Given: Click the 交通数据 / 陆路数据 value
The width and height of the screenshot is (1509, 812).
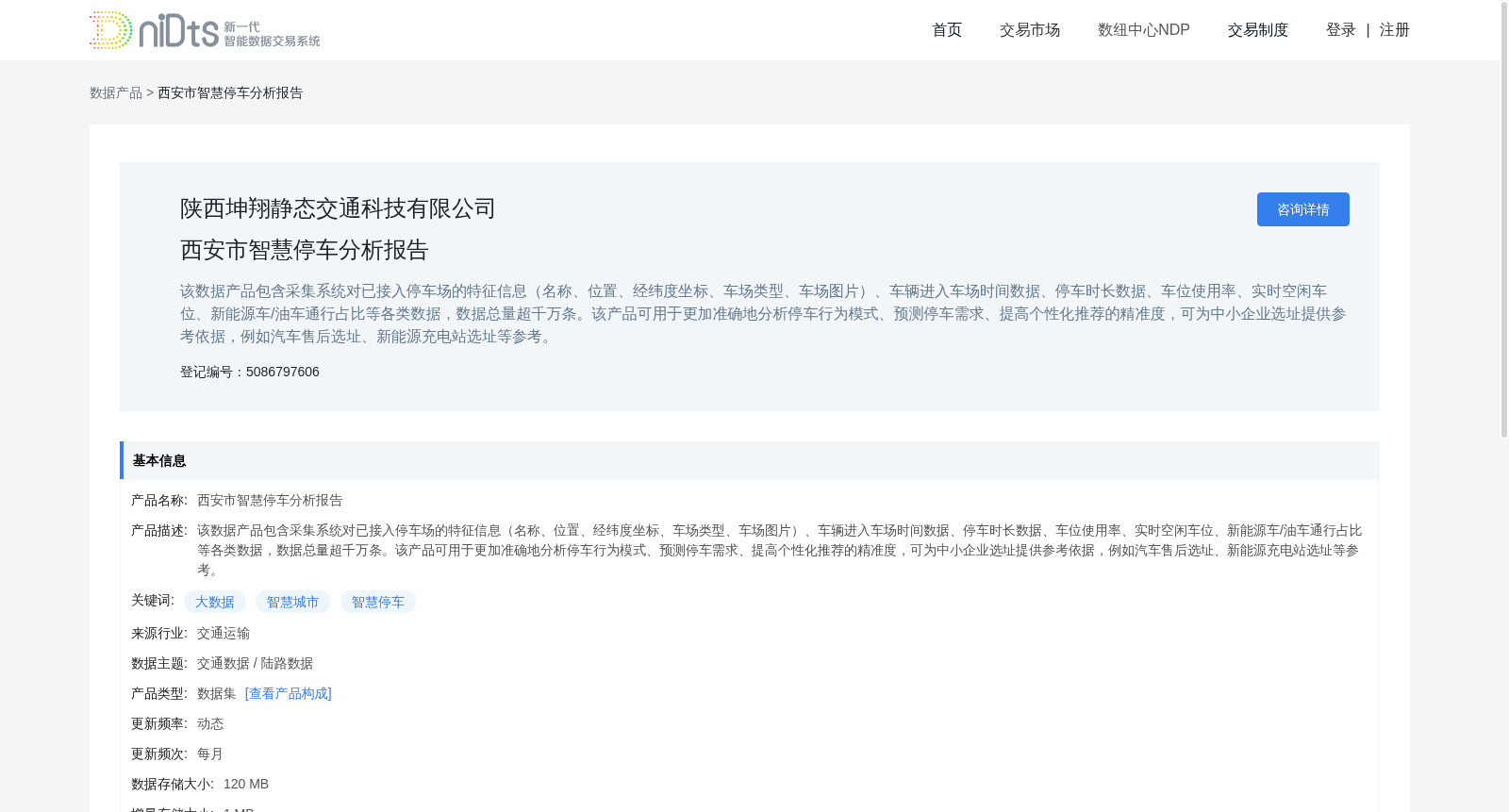Looking at the screenshot, I should [255, 663].
